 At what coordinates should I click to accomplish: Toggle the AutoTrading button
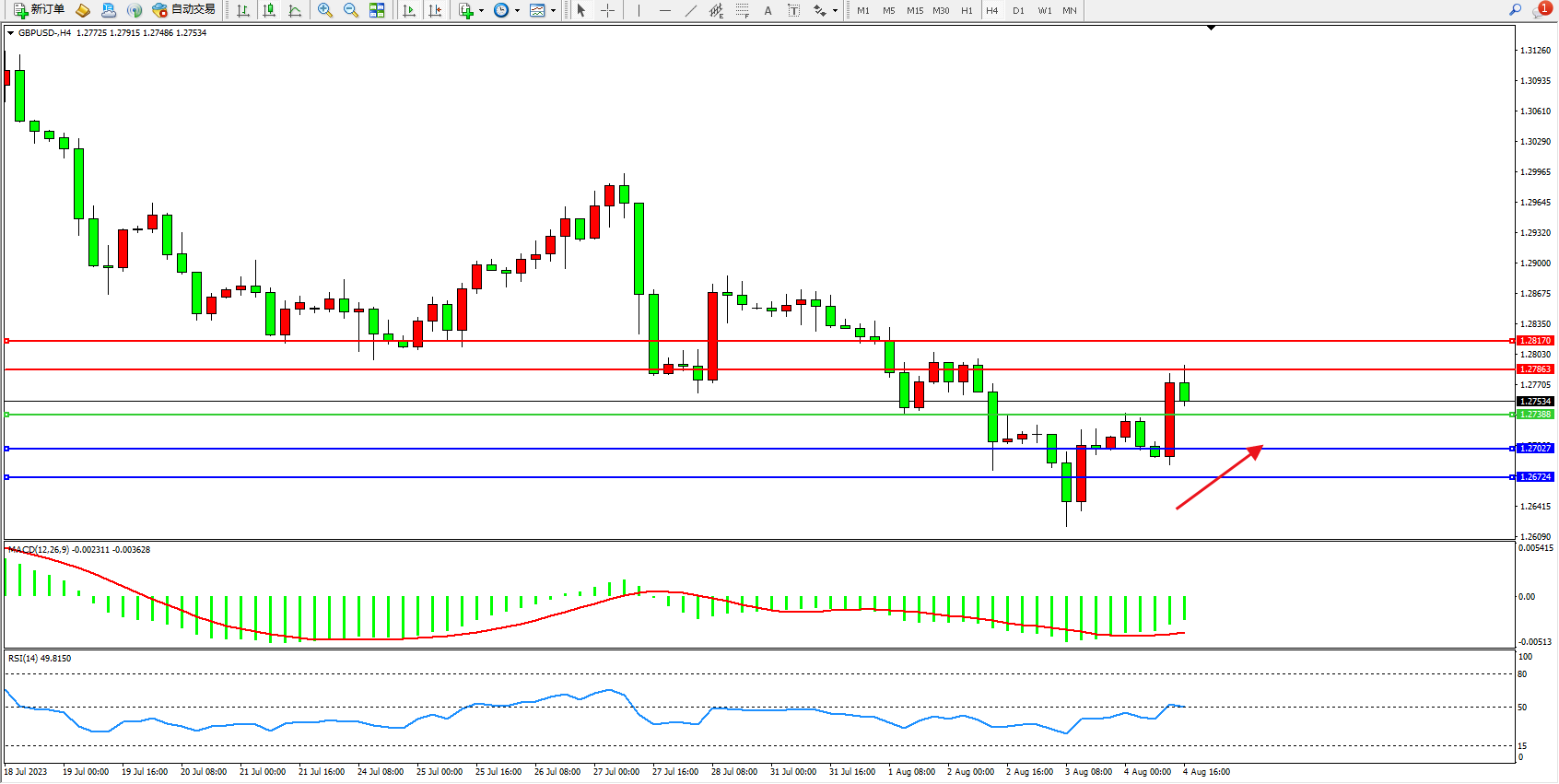[183, 10]
